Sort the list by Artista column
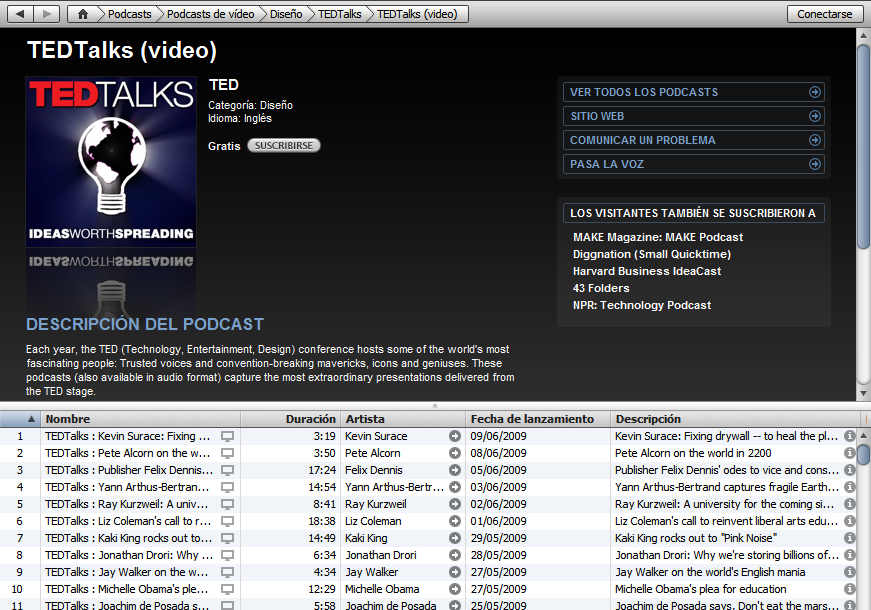This screenshot has height=610, width=871. coord(403,419)
